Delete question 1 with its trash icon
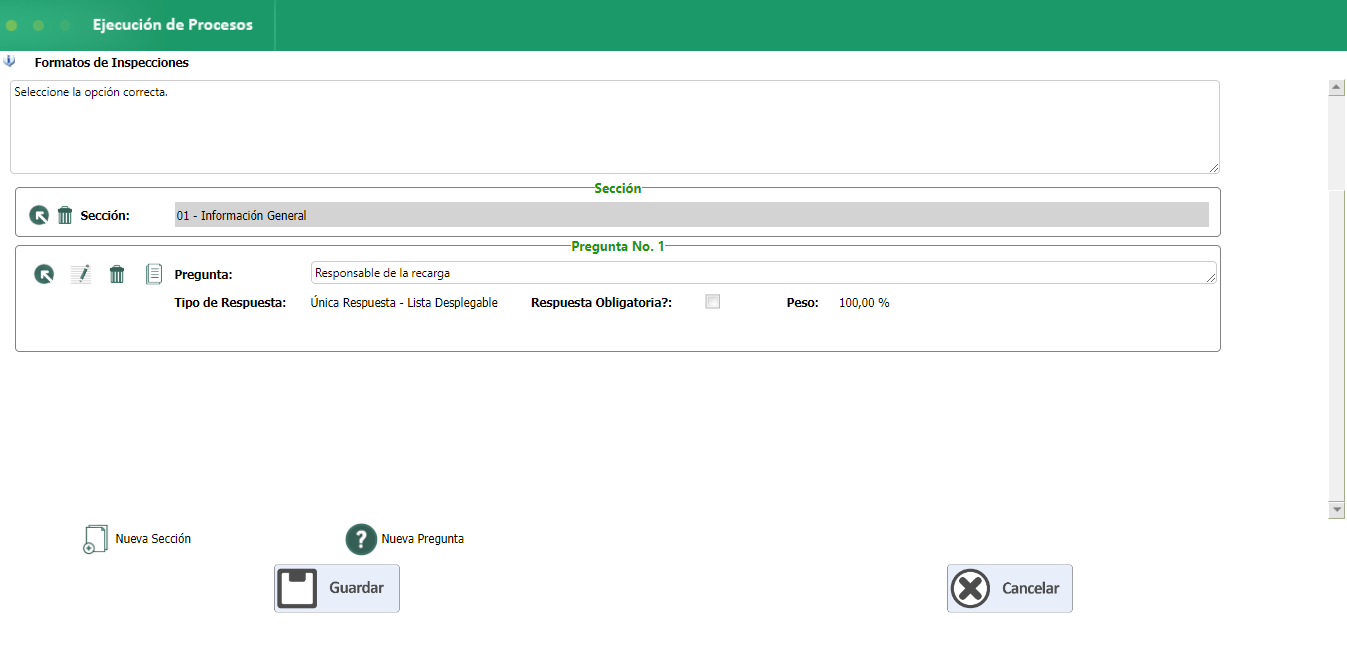Image resolution: width=1347 pixels, height=660 pixels. (117, 274)
